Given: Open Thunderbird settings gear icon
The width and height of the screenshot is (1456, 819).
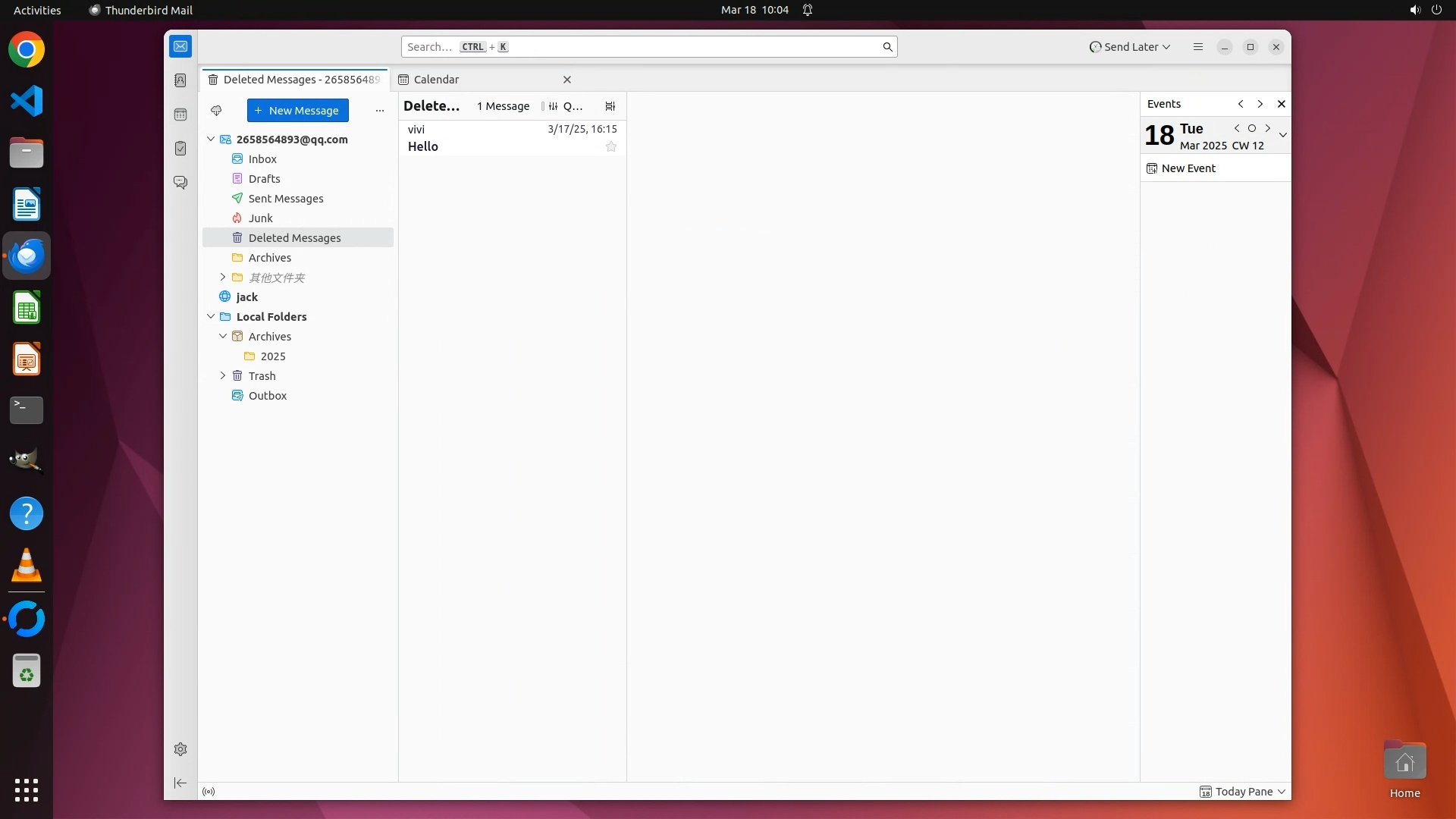Looking at the screenshot, I should tap(180, 749).
